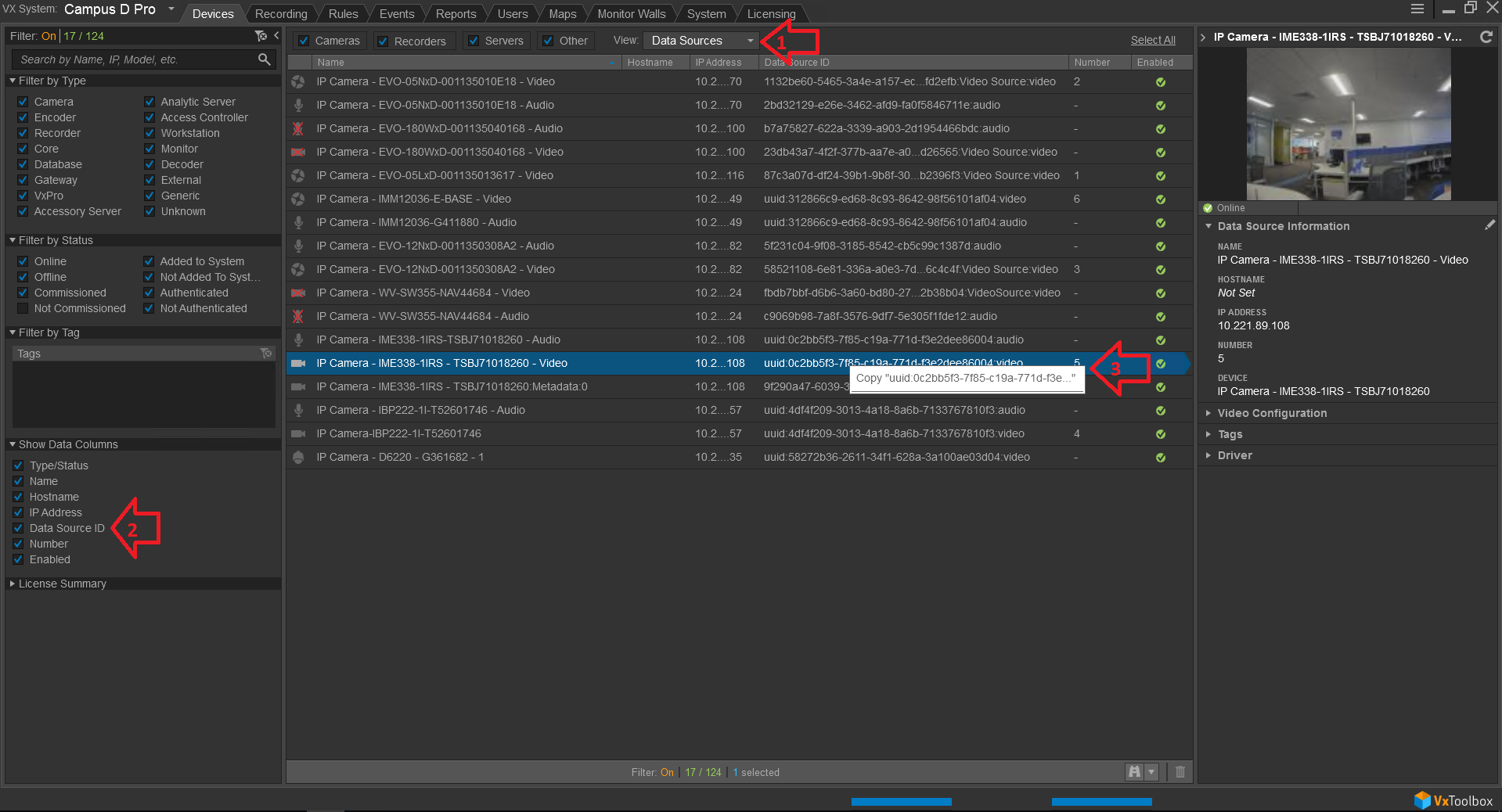The image size is (1502, 812).
Task: Open the hamburger menu at top right
Action: coord(1417,9)
